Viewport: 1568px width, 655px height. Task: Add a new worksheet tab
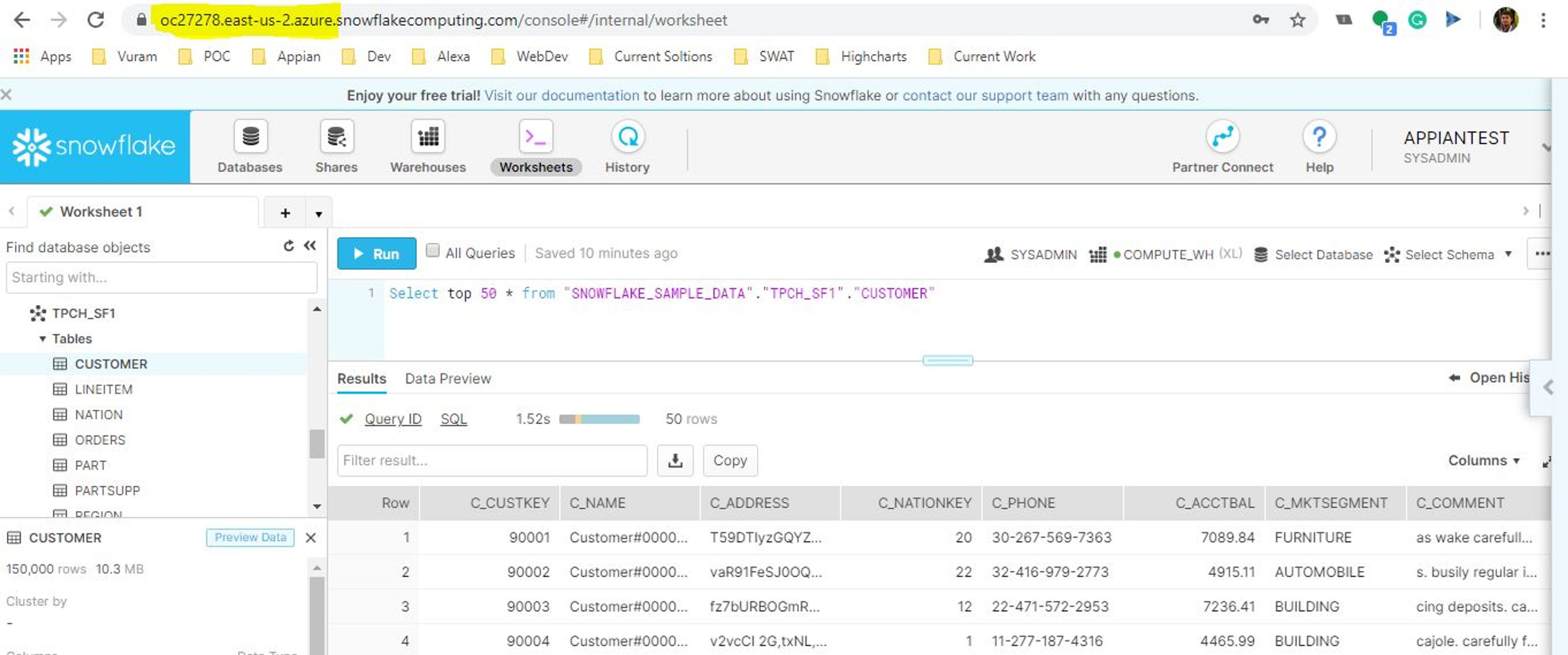285,212
